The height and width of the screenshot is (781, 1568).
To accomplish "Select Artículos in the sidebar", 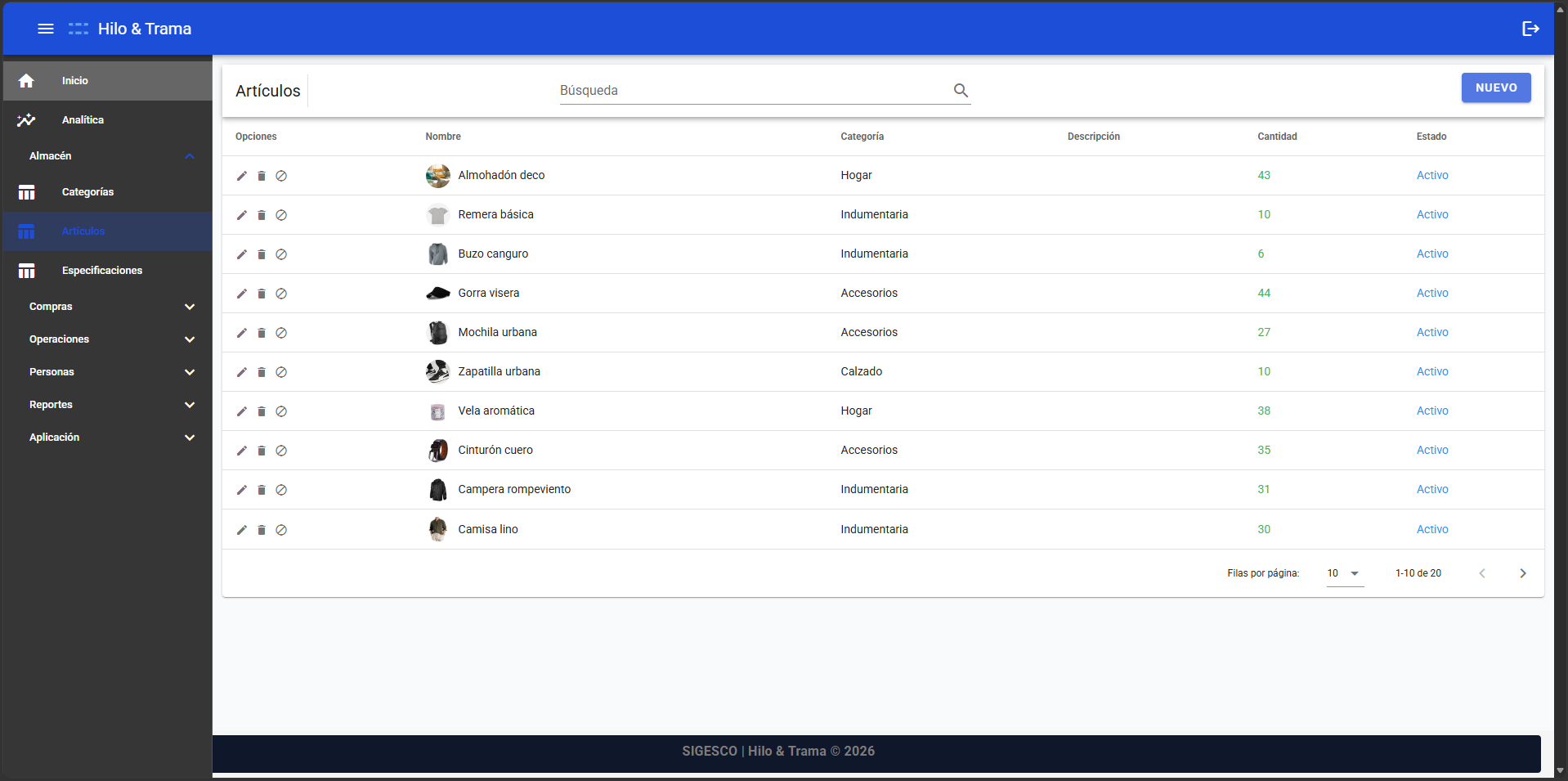I will (x=107, y=231).
